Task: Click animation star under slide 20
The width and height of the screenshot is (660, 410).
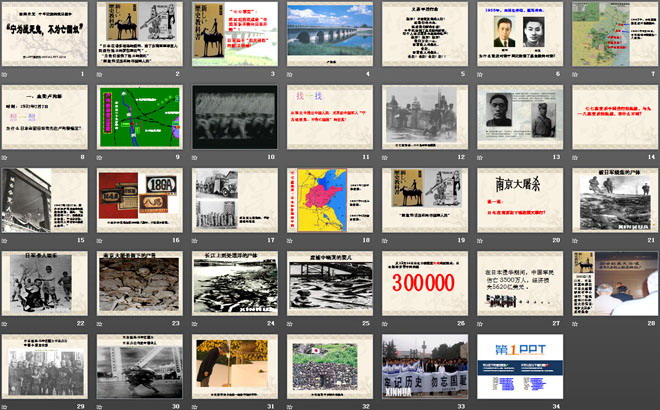Action: point(480,240)
